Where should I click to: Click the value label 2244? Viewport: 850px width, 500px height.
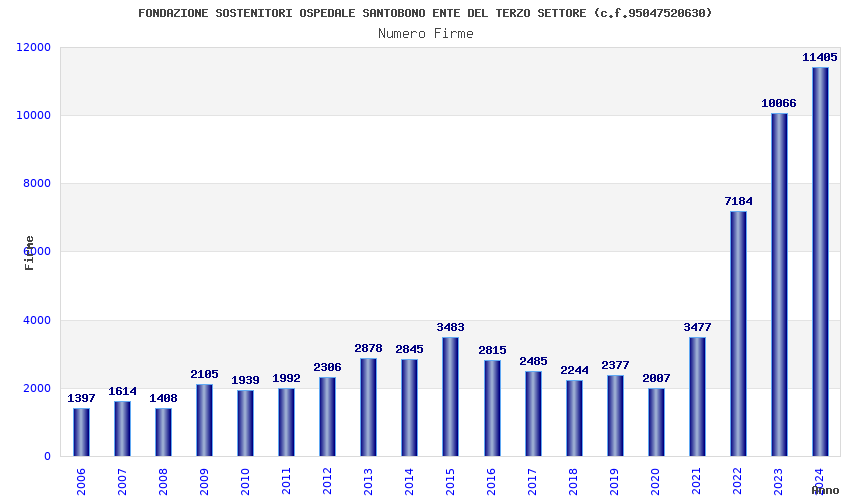(x=574, y=370)
